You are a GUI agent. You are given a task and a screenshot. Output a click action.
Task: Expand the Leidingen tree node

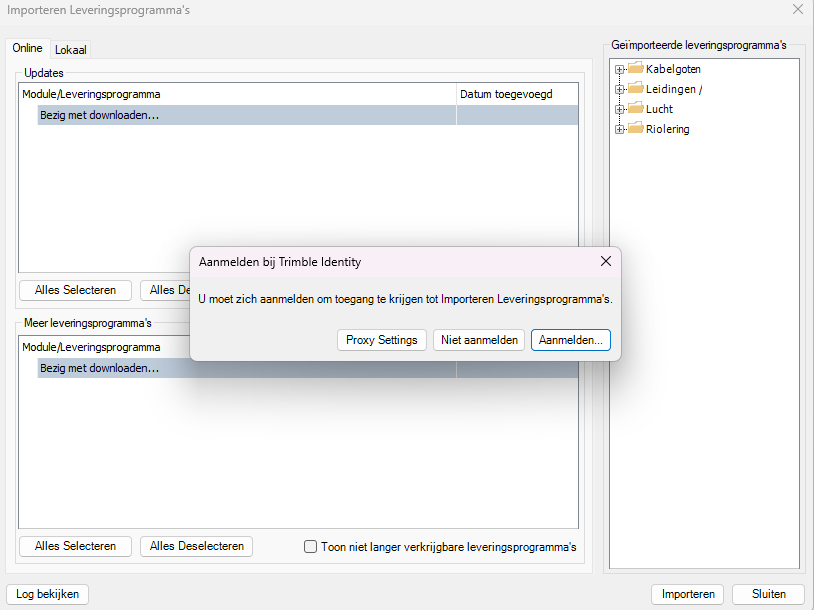click(619, 89)
